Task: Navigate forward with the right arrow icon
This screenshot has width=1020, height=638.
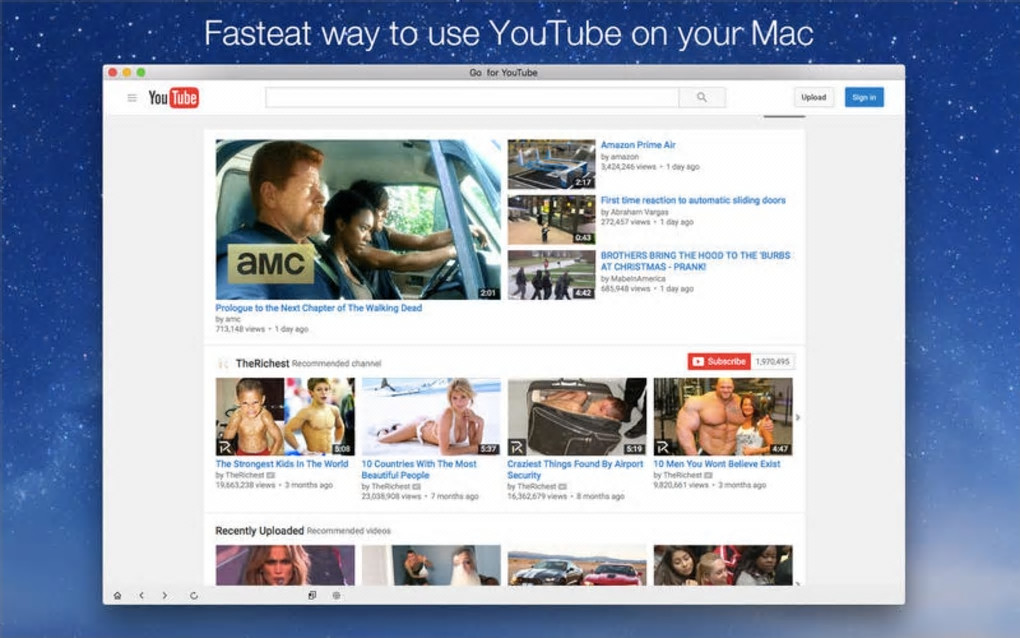Action: (165, 595)
